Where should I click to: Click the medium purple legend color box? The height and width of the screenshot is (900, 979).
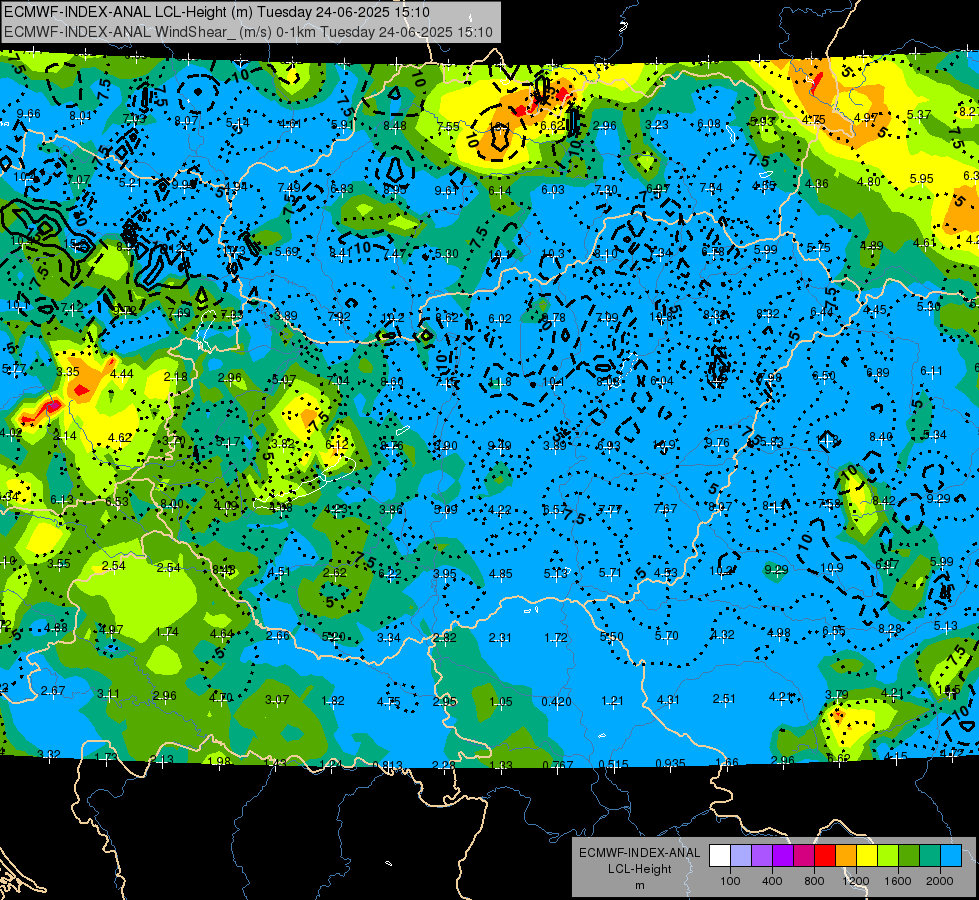[x=762, y=856]
